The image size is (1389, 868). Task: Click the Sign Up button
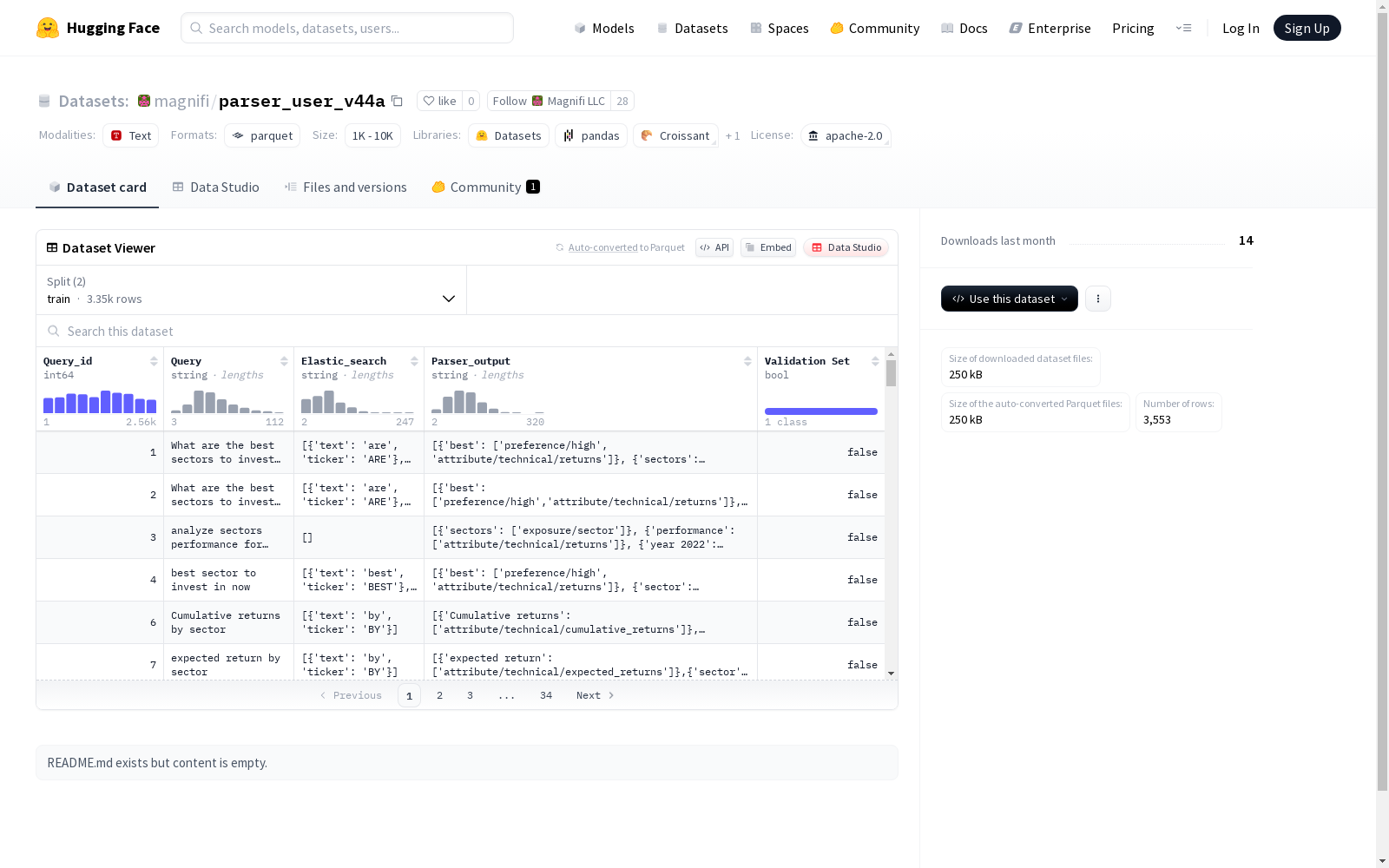1307,28
